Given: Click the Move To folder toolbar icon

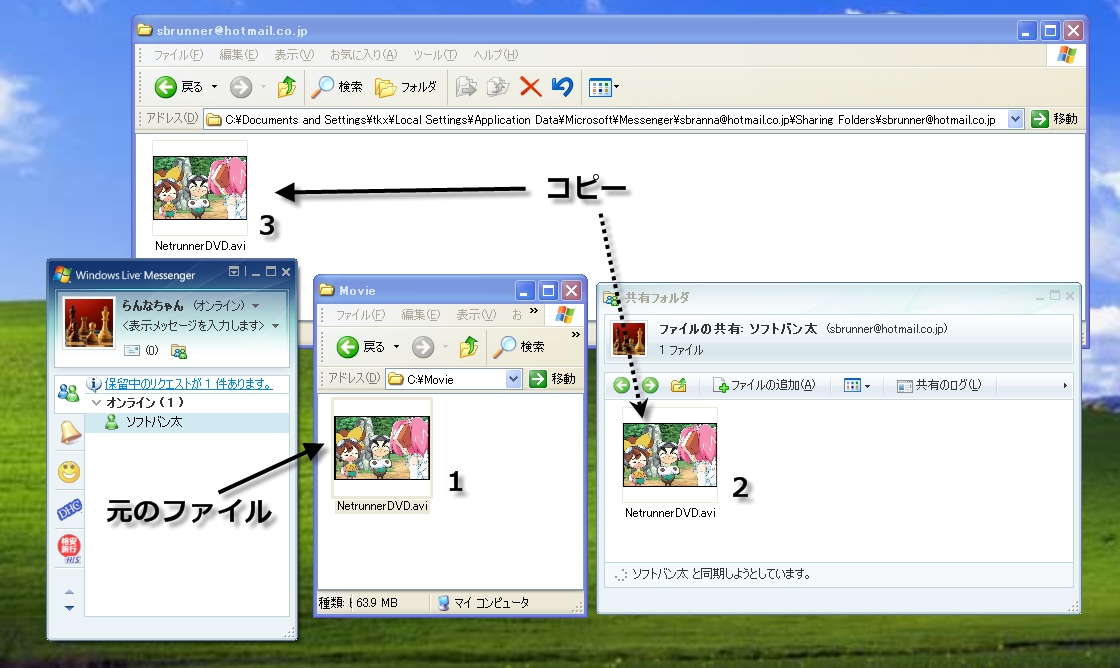Looking at the screenshot, I should pyautogui.click(x=466, y=87).
